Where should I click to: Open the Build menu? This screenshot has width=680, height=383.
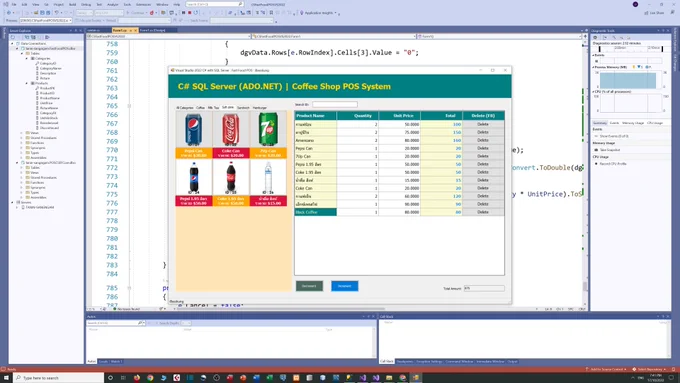[72, 4]
